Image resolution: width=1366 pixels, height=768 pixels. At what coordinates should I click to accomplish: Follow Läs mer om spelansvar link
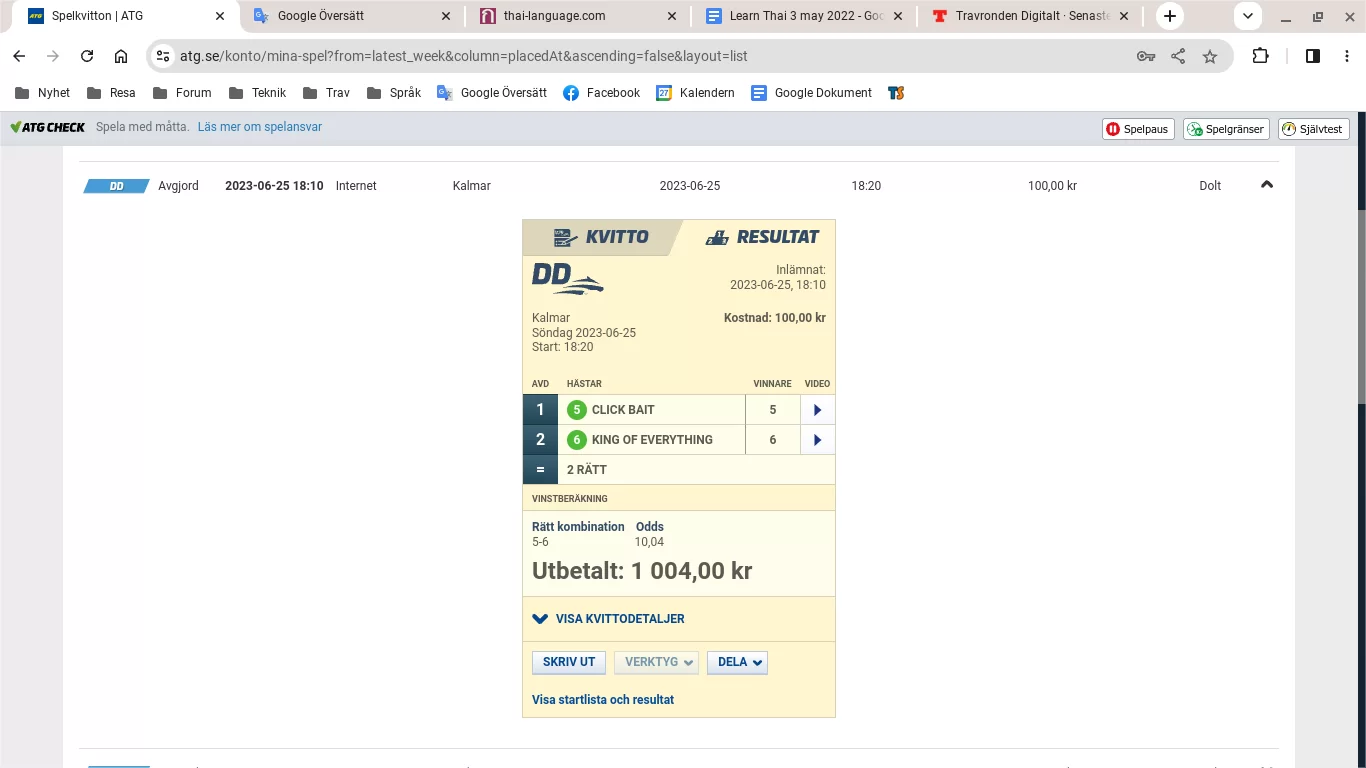(260, 127)
